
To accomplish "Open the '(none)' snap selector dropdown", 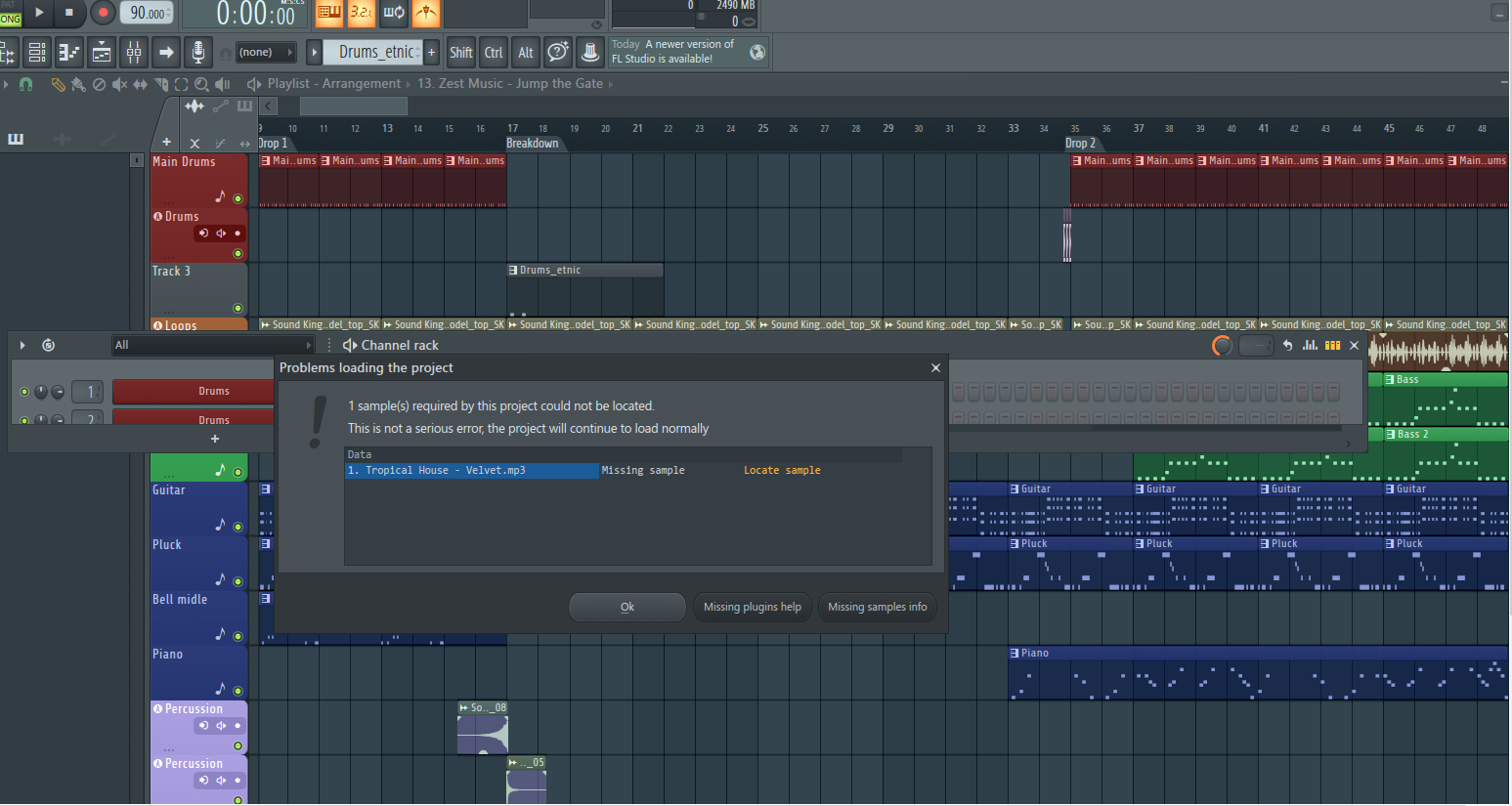I will click(x=266, y=52).
